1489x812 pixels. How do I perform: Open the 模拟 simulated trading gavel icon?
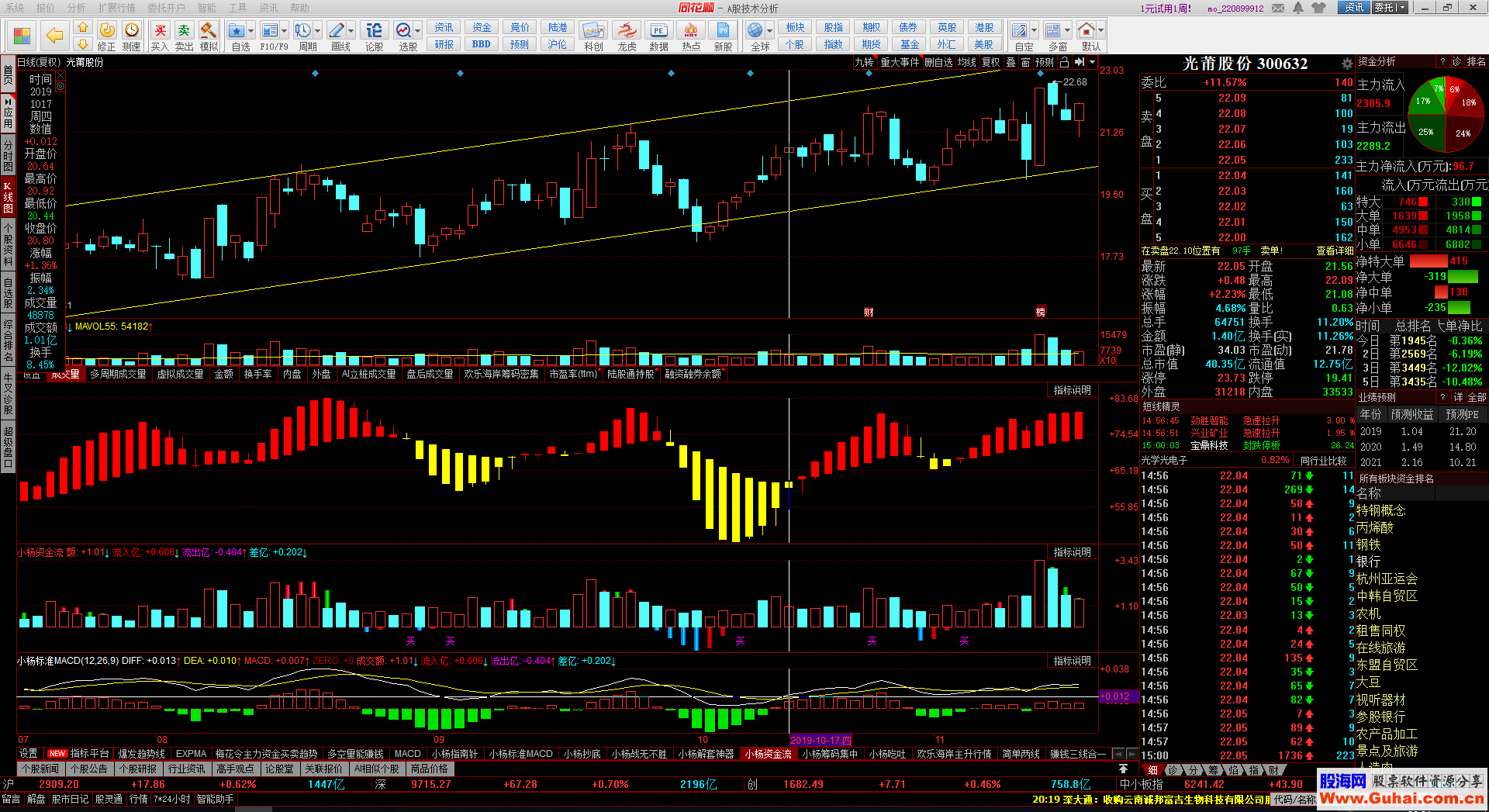(x=209, y=36)
